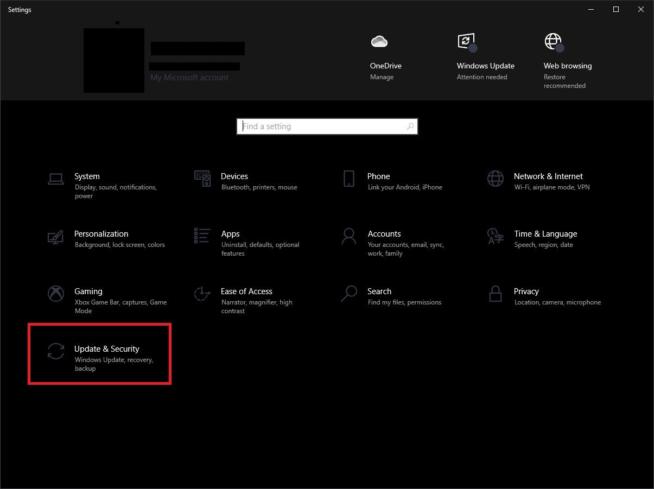654x489 pixels.
Task: Click 'Display, sound, notifications, power' description
Action: click(x=116, y=192)
